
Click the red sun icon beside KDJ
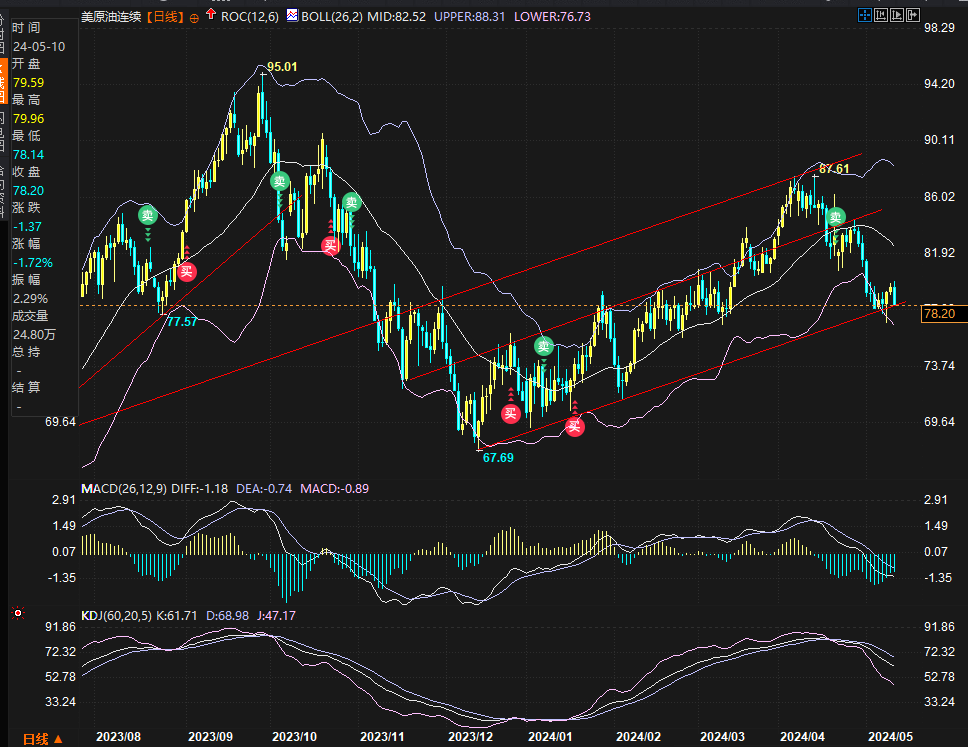[x=16, y=611]
